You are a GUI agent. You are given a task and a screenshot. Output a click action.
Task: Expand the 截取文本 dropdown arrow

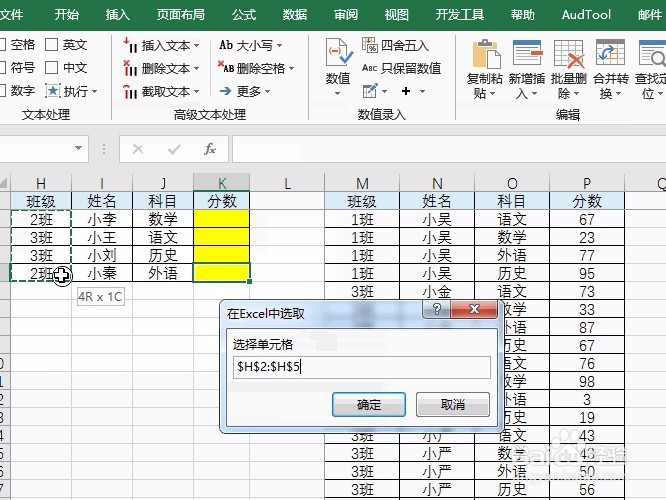pos(196,91)
